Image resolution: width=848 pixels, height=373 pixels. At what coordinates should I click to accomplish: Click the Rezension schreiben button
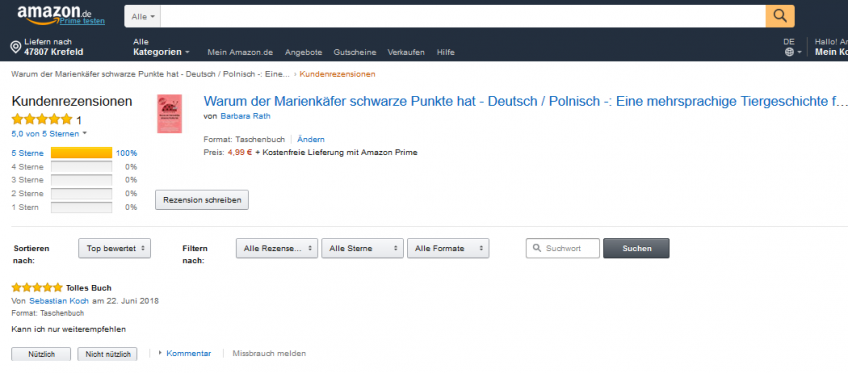[202, 200]
